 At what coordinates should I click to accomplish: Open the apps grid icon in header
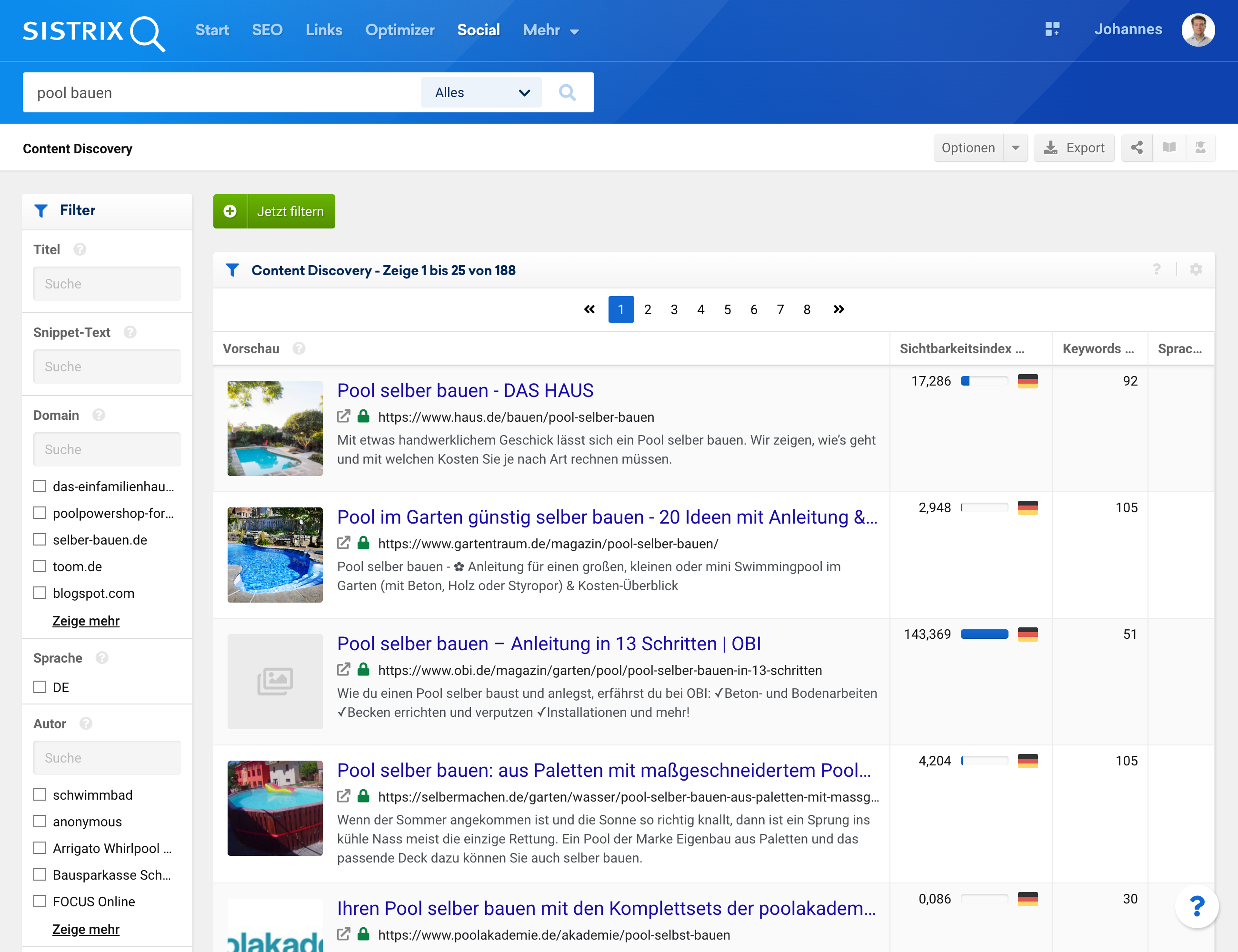(1052, 30)
